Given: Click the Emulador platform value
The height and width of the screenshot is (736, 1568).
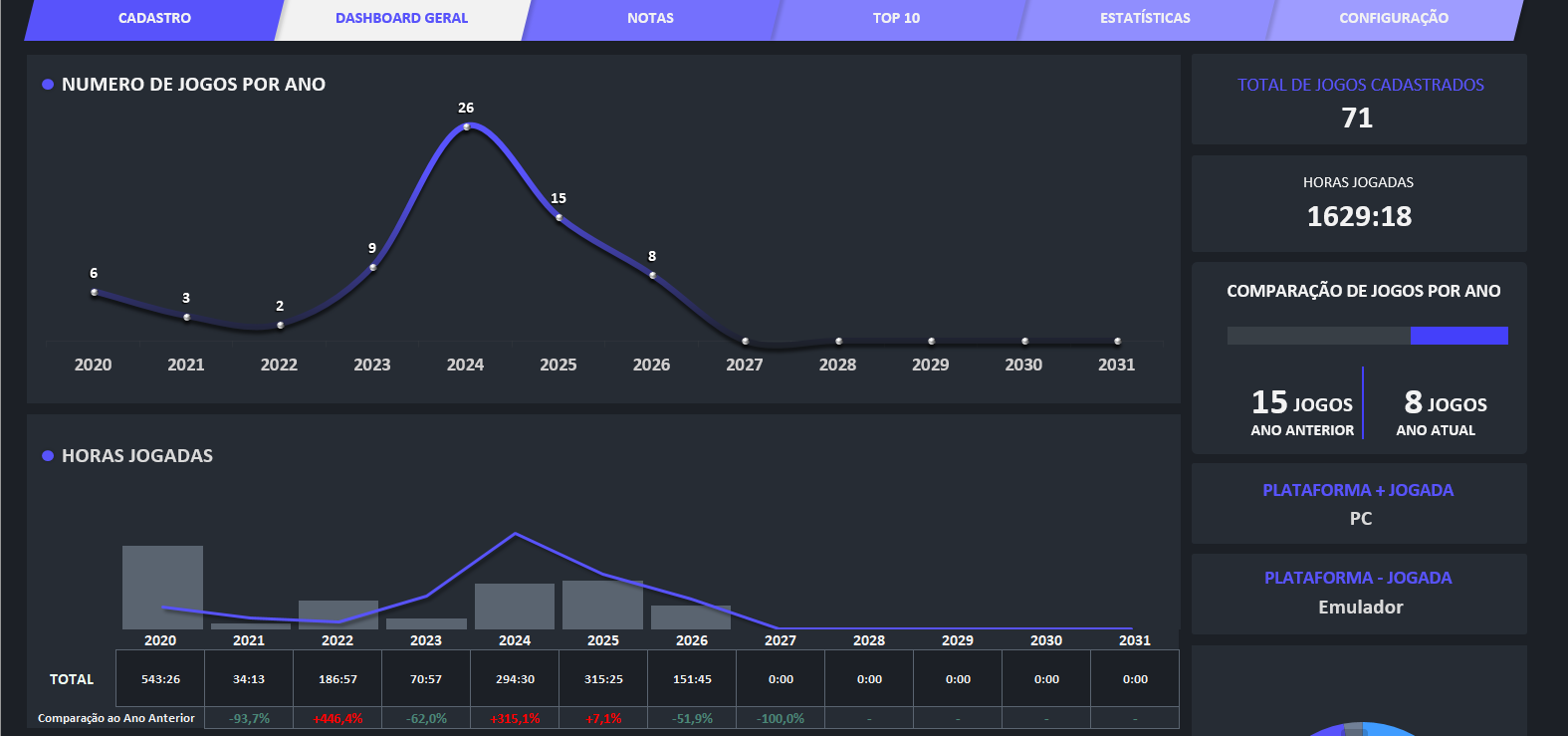Looking at the screenshot, I should (1360, 607).
